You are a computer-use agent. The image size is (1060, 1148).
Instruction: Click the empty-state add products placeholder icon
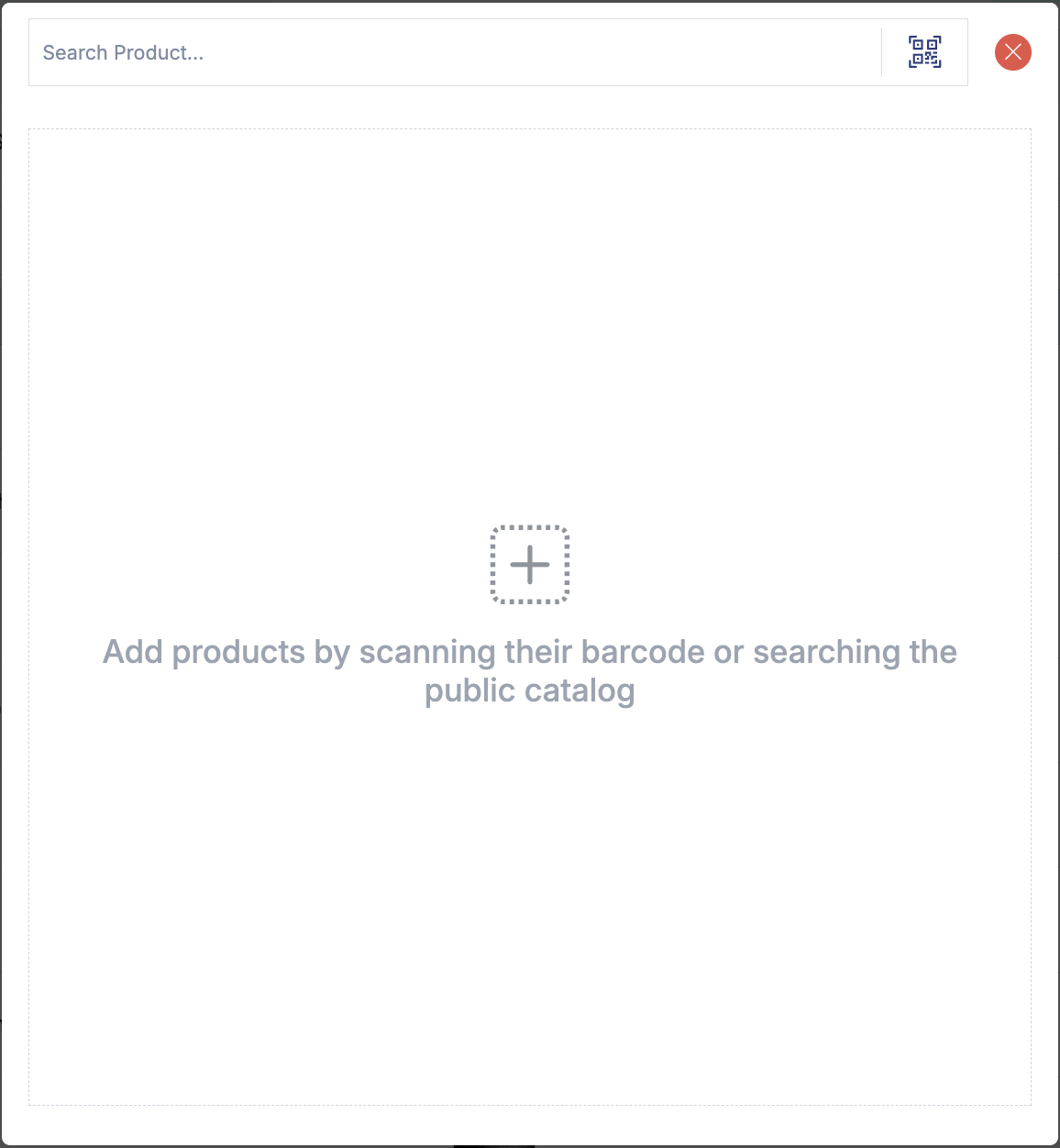coord(530,565)
